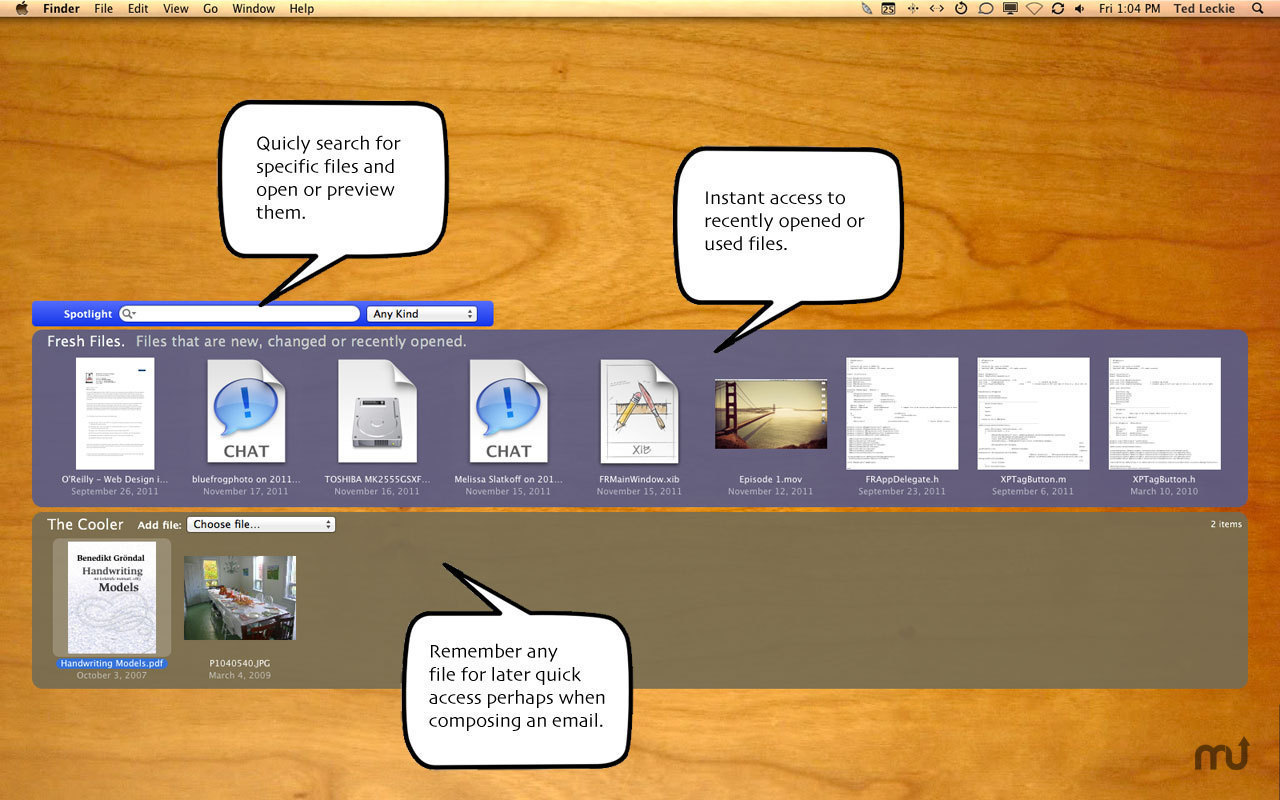The image size is (1280, 800).
Task: Open the Time Machine menu bar icon
Action: pos(961,9)
